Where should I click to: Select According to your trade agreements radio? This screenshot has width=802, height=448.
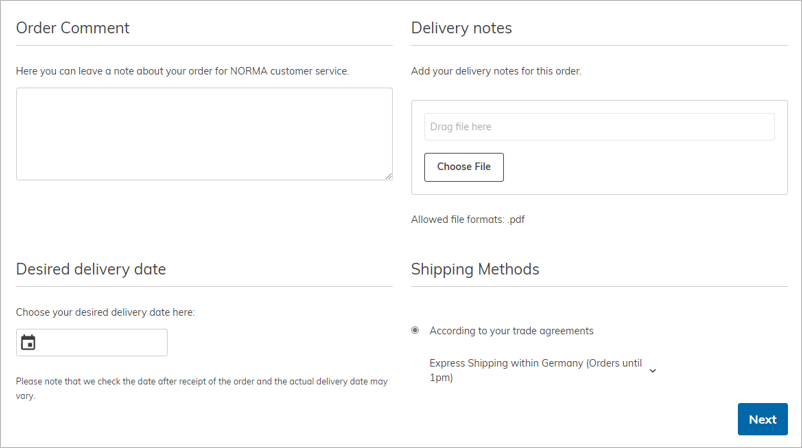(x=415, y=330)
